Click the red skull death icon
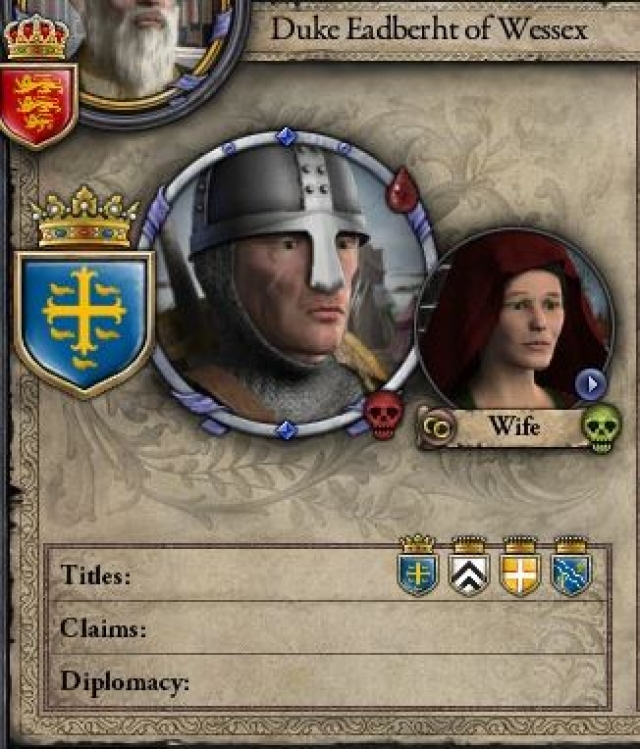Screen dimensions: 640x749 click(383, 414)
